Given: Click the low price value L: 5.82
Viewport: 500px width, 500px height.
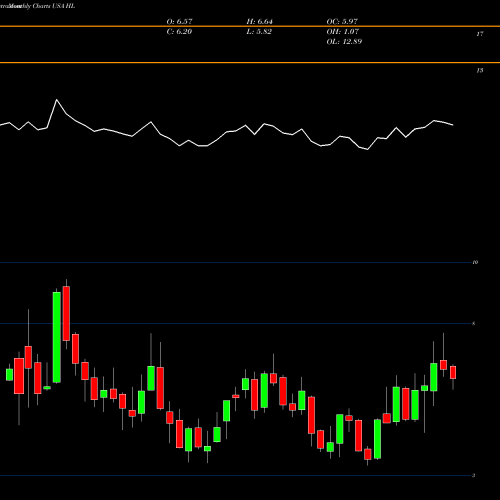Looking at the screenshot, I should pos(259,32).
